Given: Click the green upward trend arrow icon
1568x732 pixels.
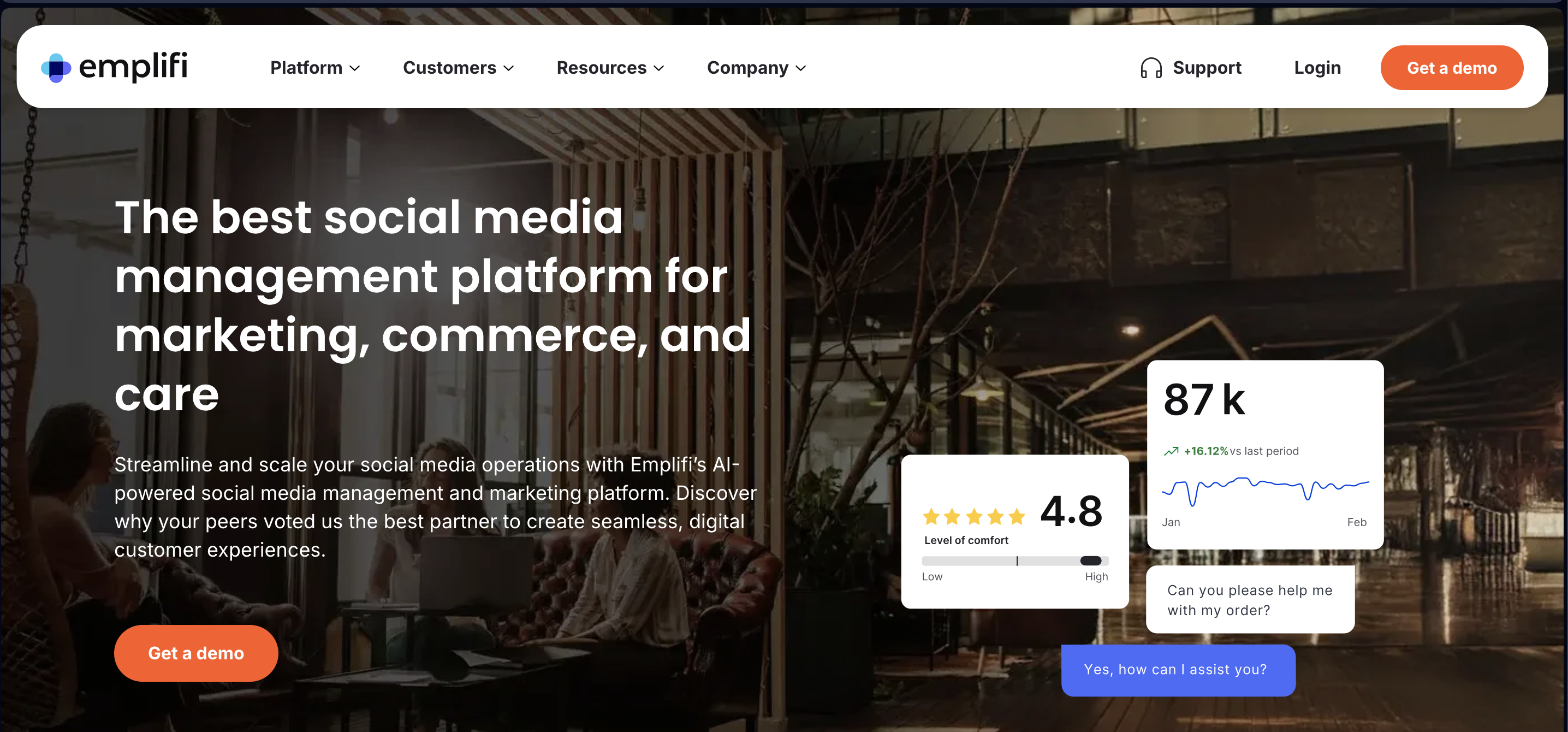Looking at the screenshot, I should 1171,451.
